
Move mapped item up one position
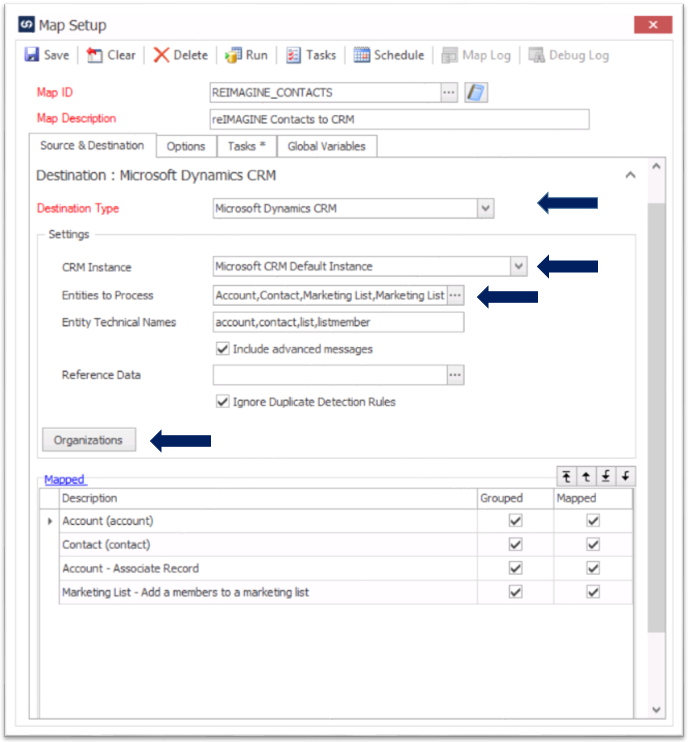[x=586, y=477]
